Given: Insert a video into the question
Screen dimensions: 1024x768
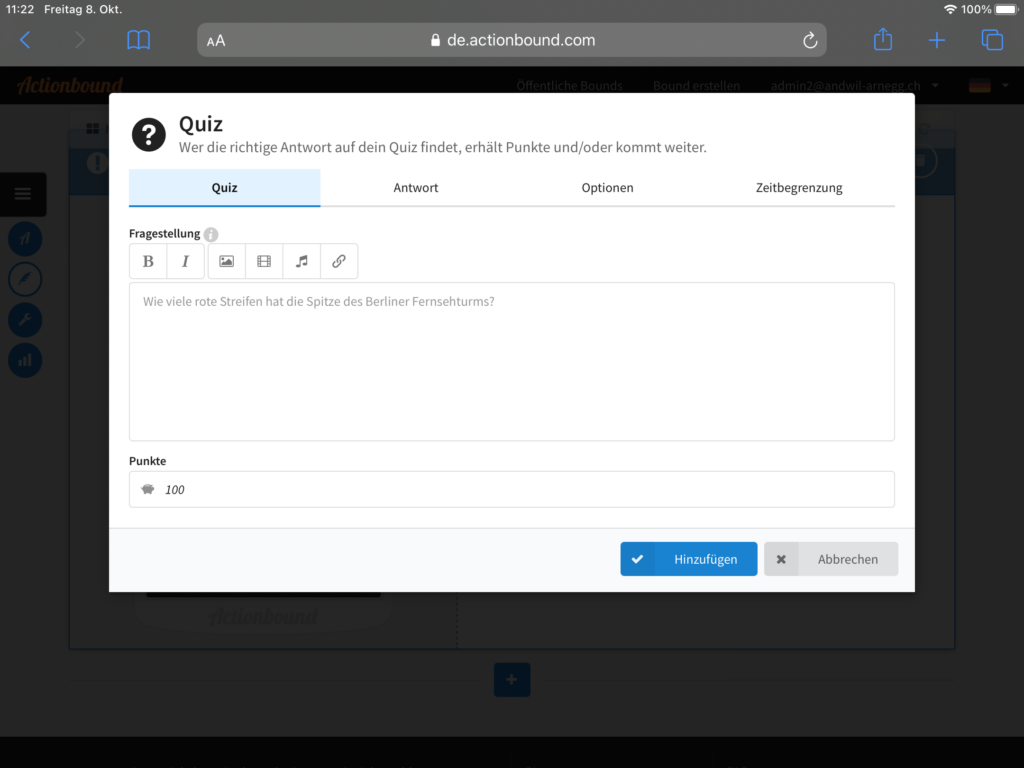Looking at the screenshot, I should click(x=264, y=261).
